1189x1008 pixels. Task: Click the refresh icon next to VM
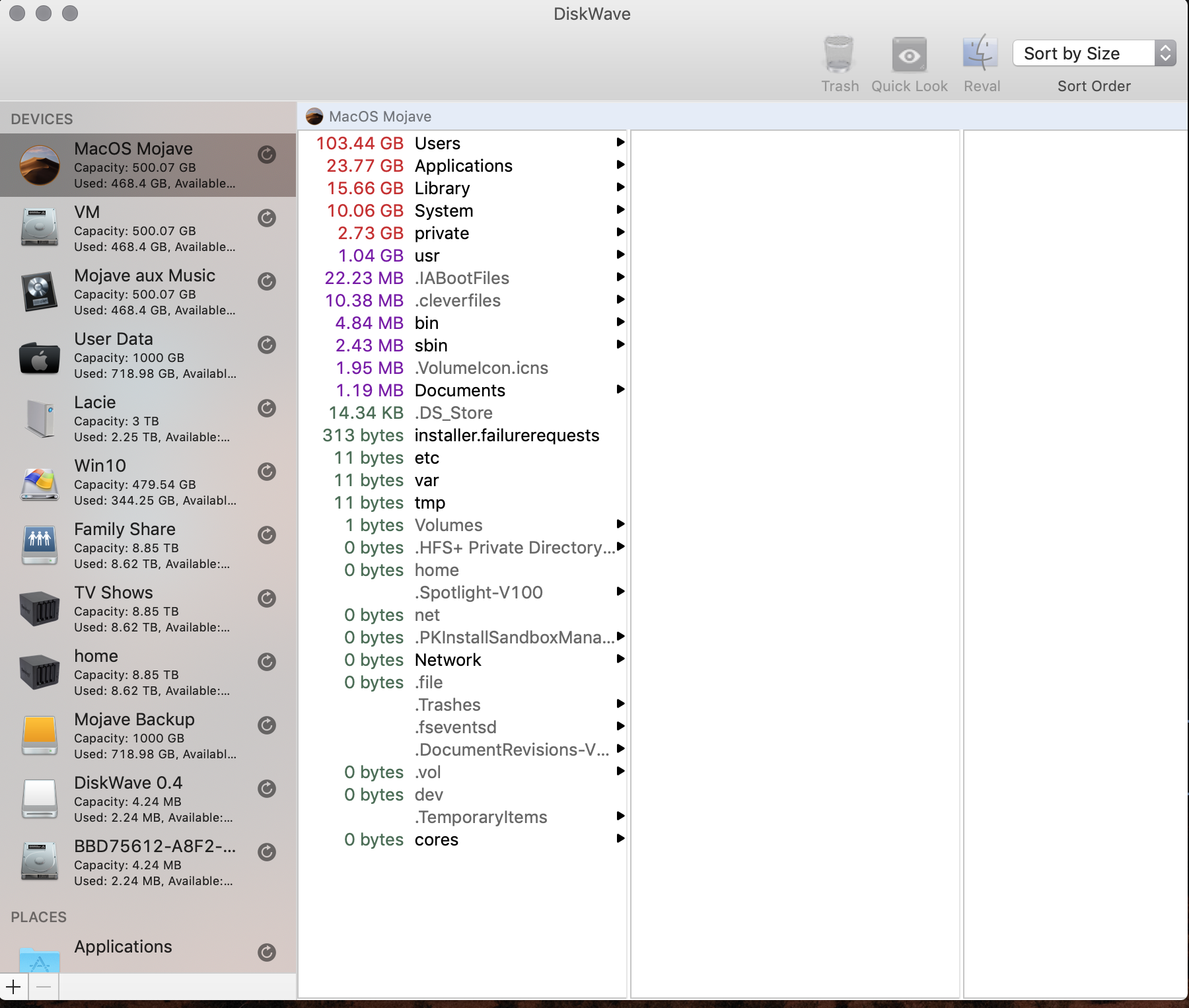[x=267, y=218]
